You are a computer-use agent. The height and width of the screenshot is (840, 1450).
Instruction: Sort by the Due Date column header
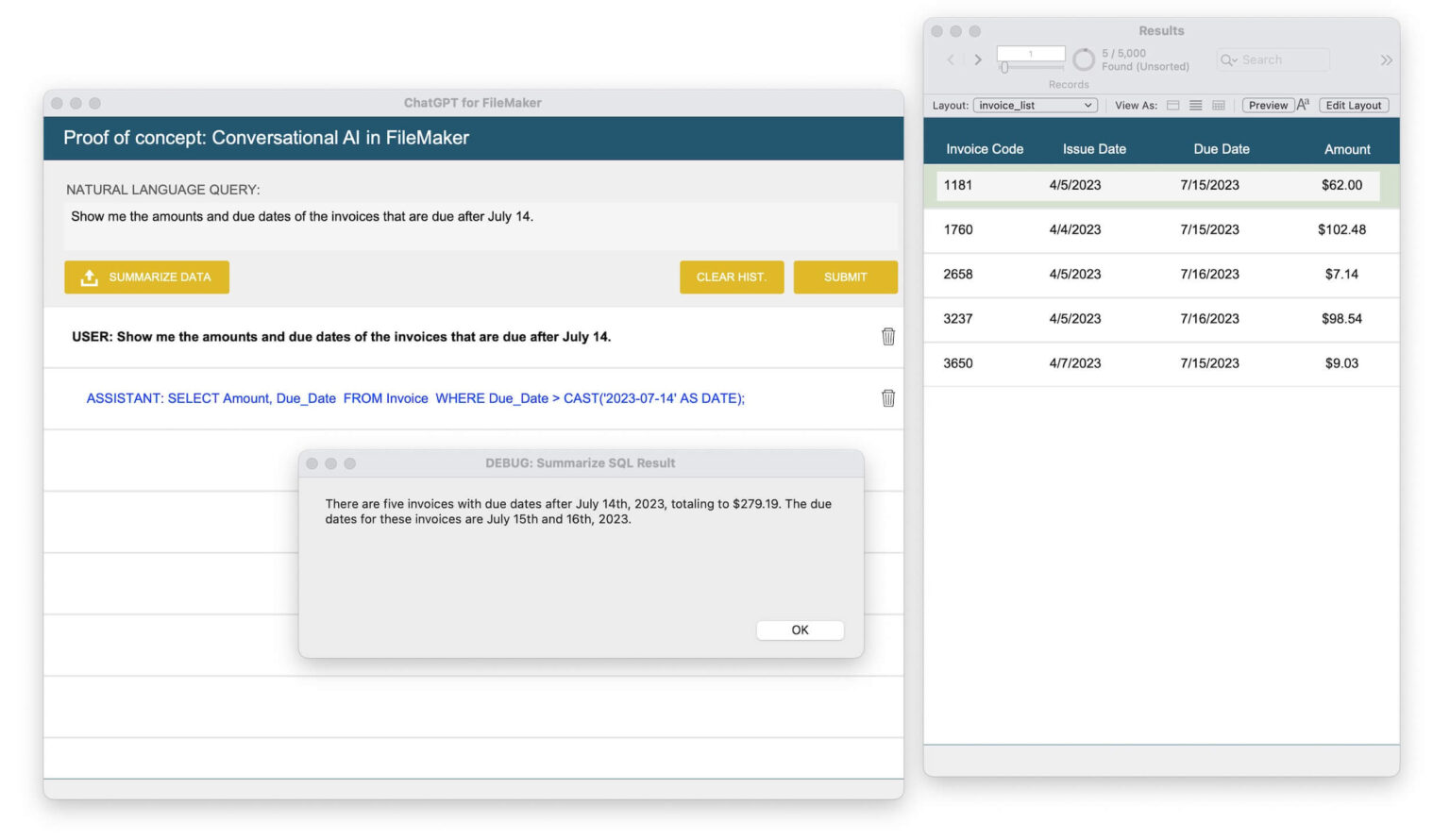(1221, 149)
